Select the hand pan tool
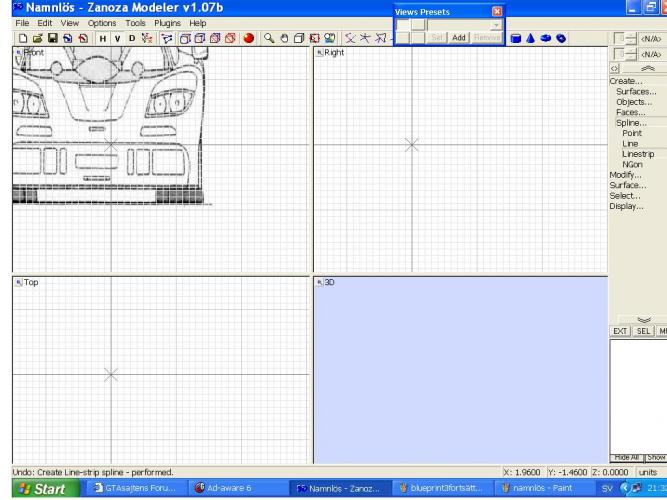 tap(285, 38)
